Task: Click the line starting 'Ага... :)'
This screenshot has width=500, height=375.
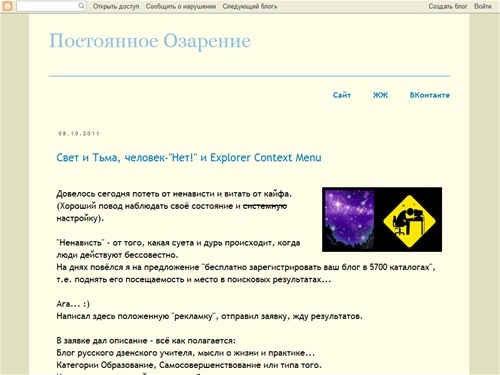Action: tap(73, 304)
